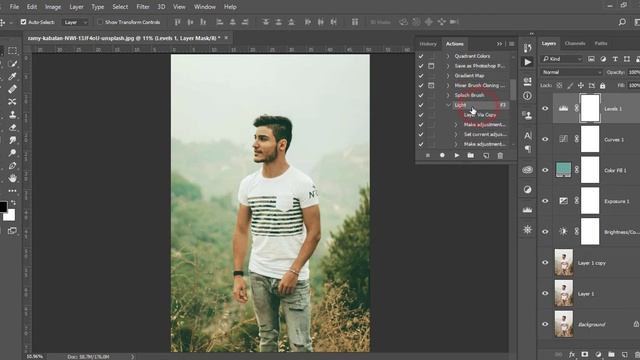Viewport: 640px width, 360px height.
Task: Expand the Quadrant Colors action
Action: point(448,56)
